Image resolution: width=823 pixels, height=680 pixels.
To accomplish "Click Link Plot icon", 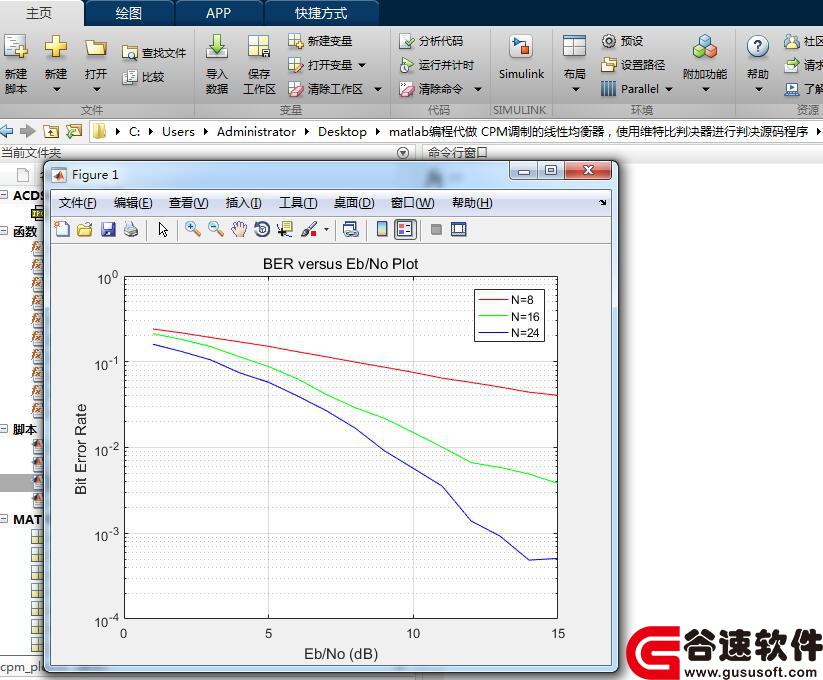I will (x=350, y=229).
